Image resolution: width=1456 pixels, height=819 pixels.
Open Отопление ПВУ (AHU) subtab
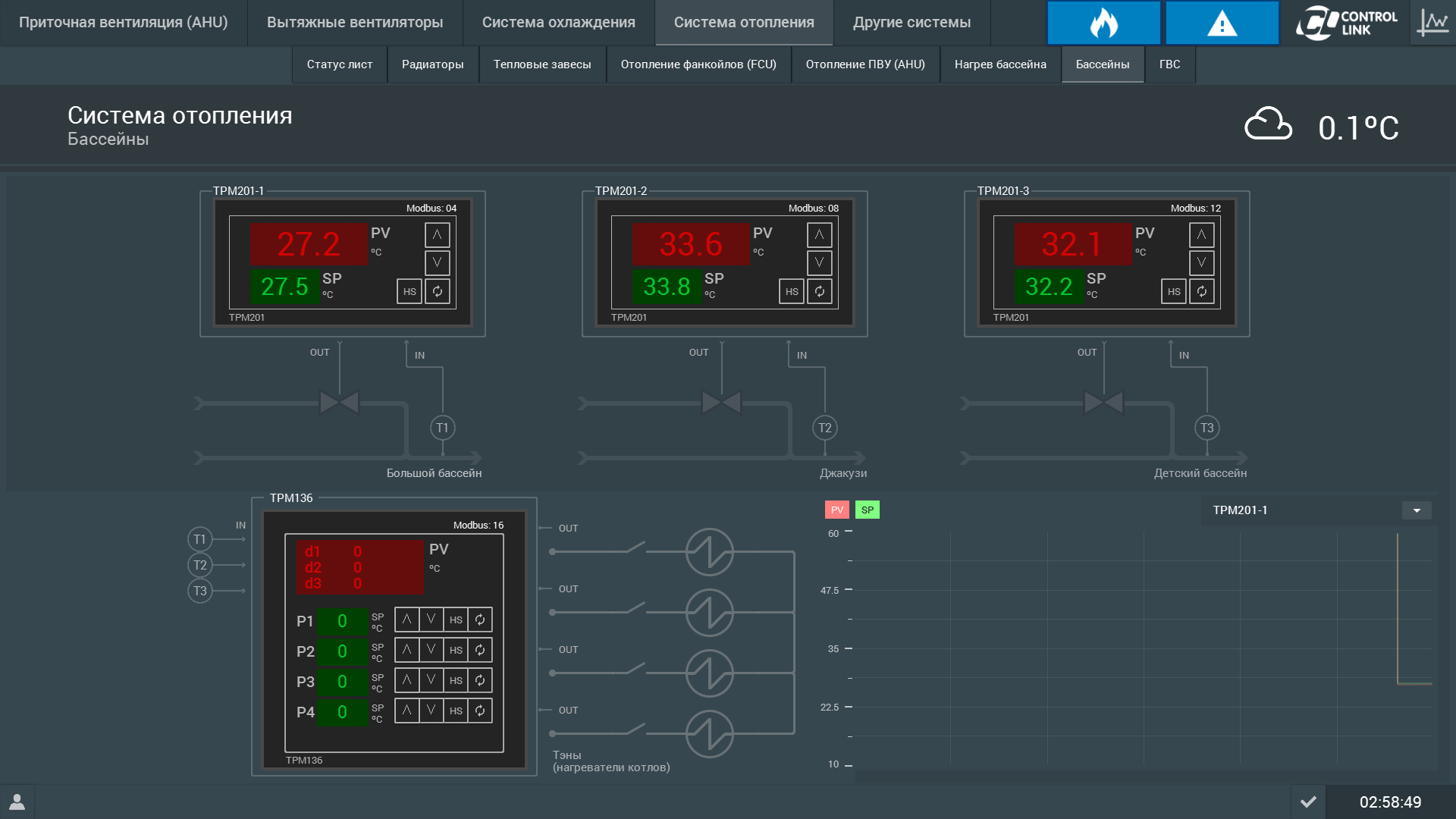tap(865, 64)
